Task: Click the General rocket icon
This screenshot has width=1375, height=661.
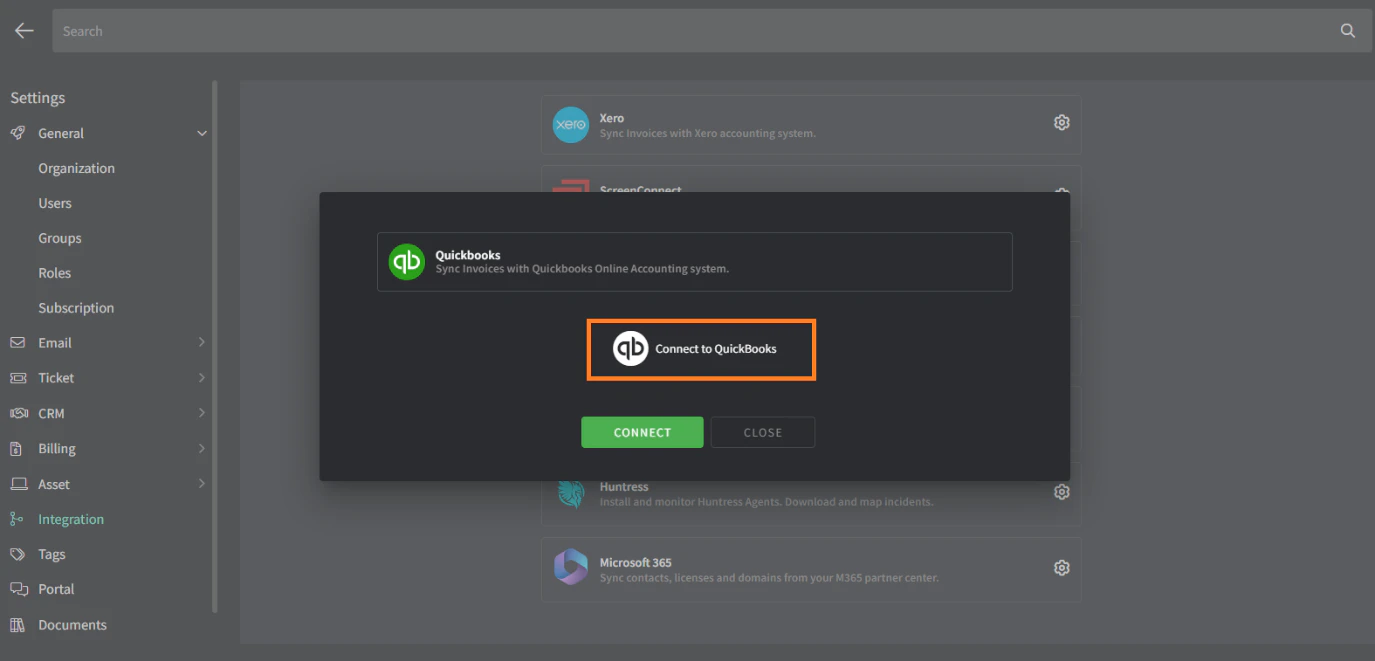Action: pos(18,133)
